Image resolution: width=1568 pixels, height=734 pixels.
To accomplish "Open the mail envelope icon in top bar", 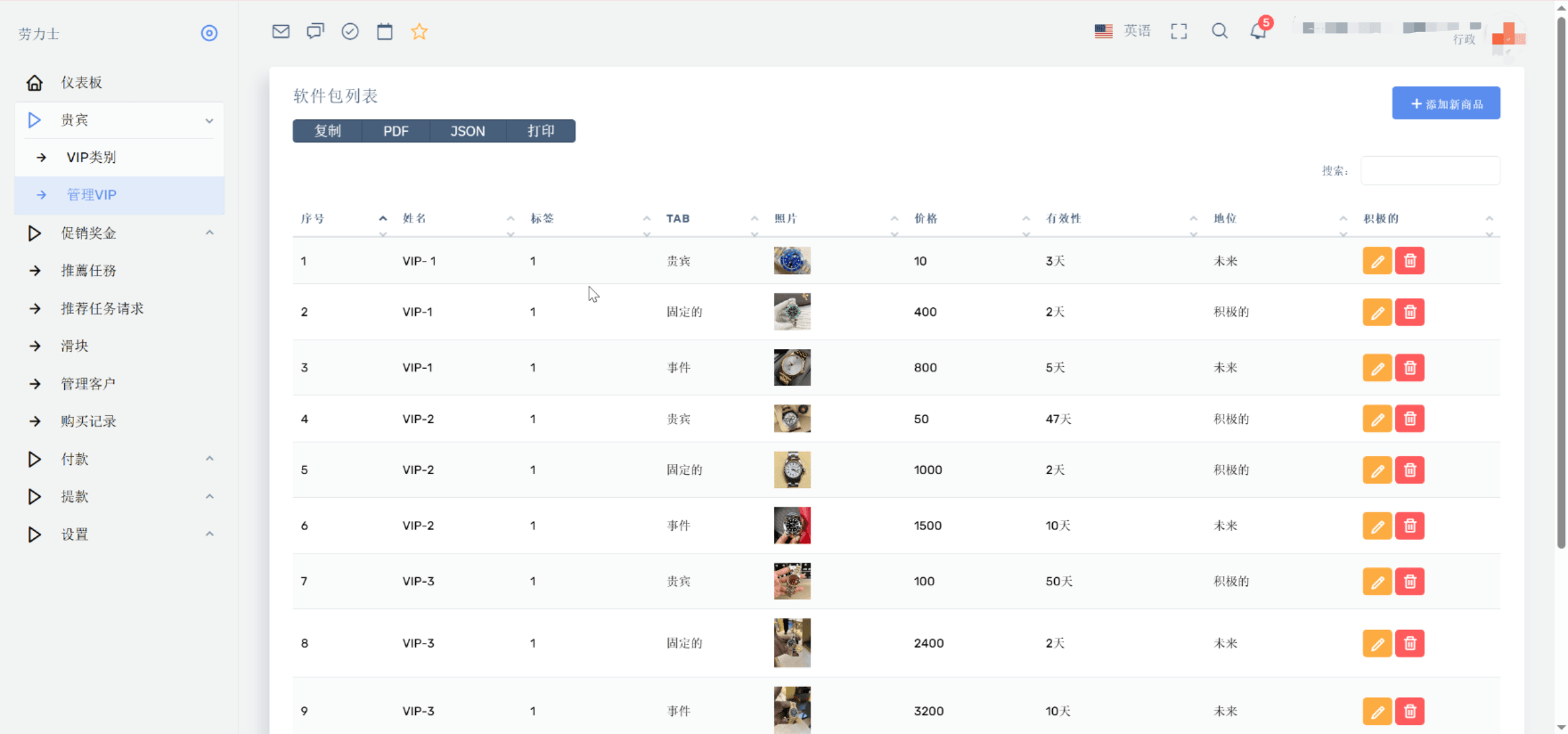I will (281, 31).
